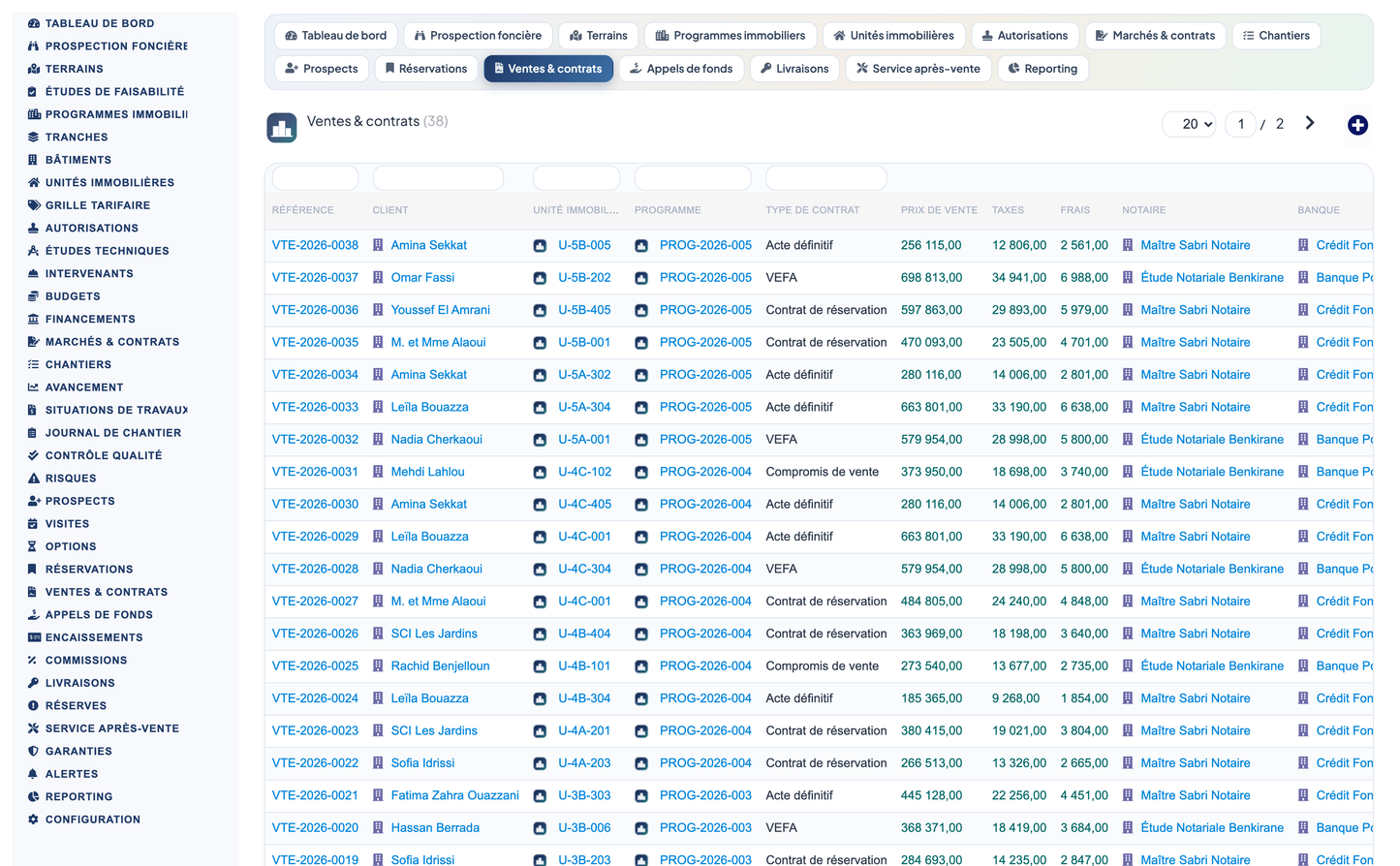Viewport: 1400px width, 866px height.
Task: Open Avancement sidebar icon
Action: [34, 387]
